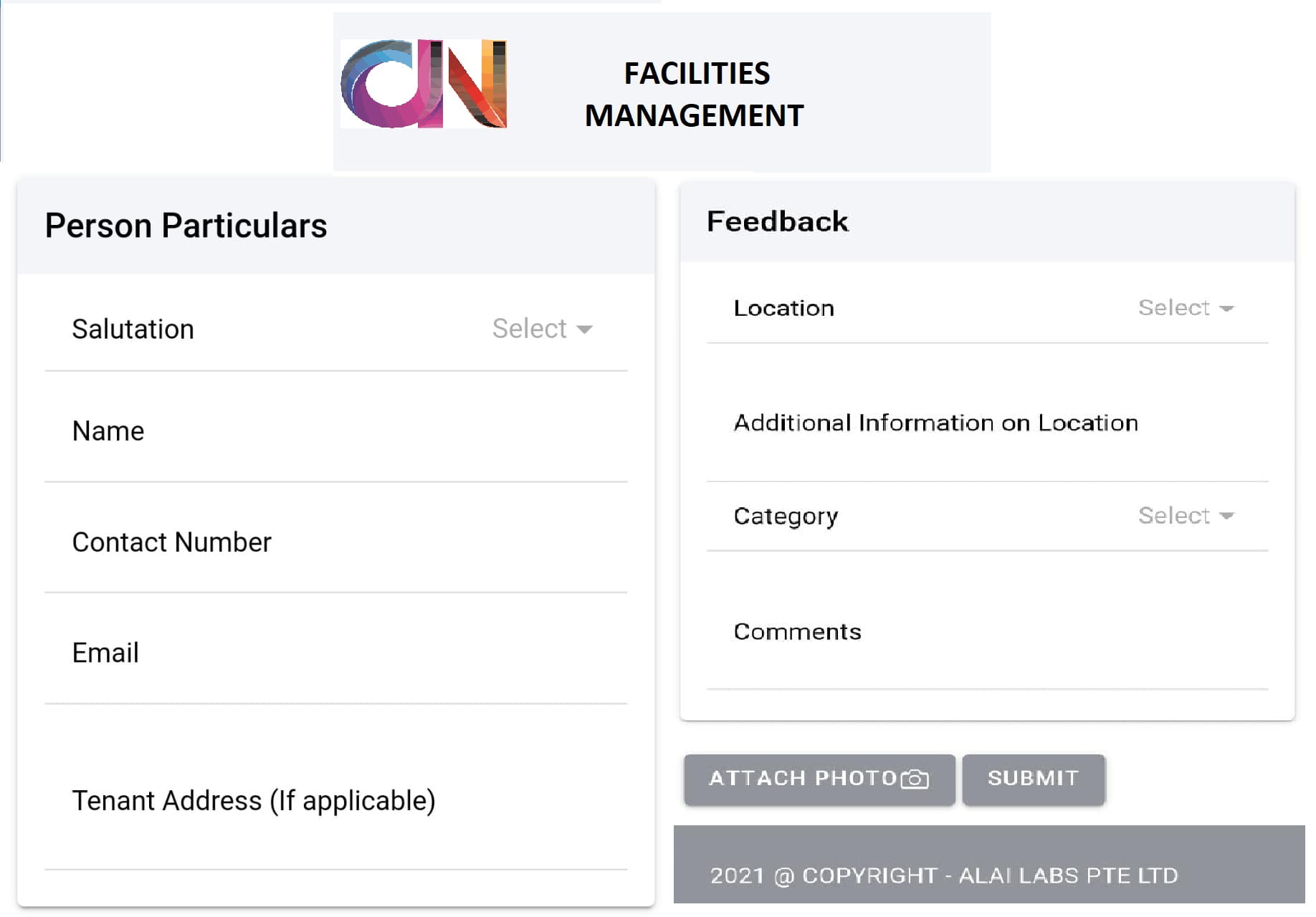The height and width of the screenshot is (917, 1316).
Task: Submit the feedback form
Action: 1033,779
